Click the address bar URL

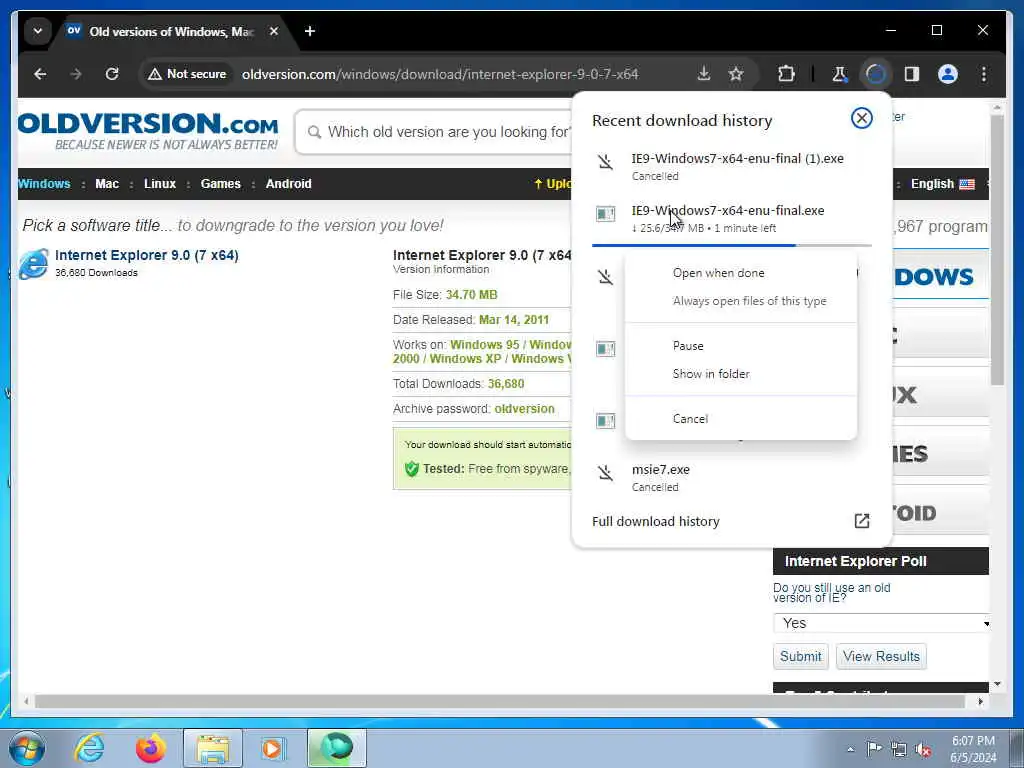(440, 74)
